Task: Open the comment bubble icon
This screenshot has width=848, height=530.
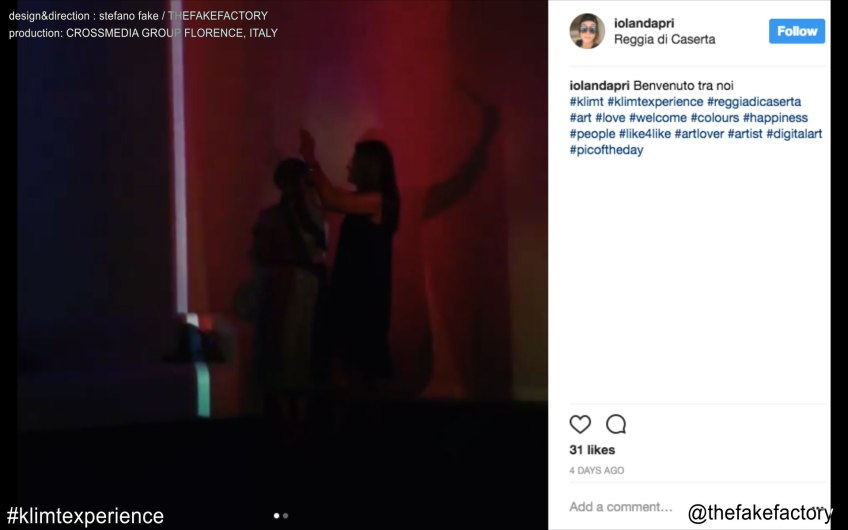Action: click(616, 425)
